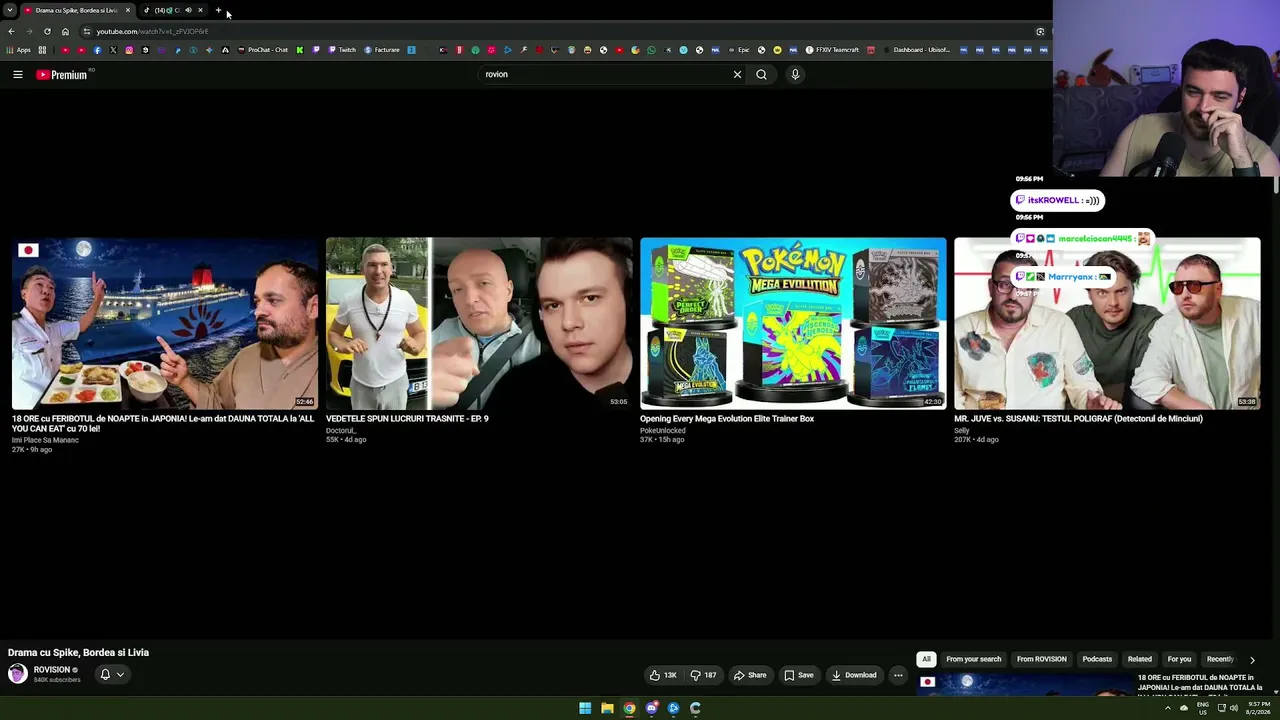Select the 'Related' filter chip

pos(1140,659)
